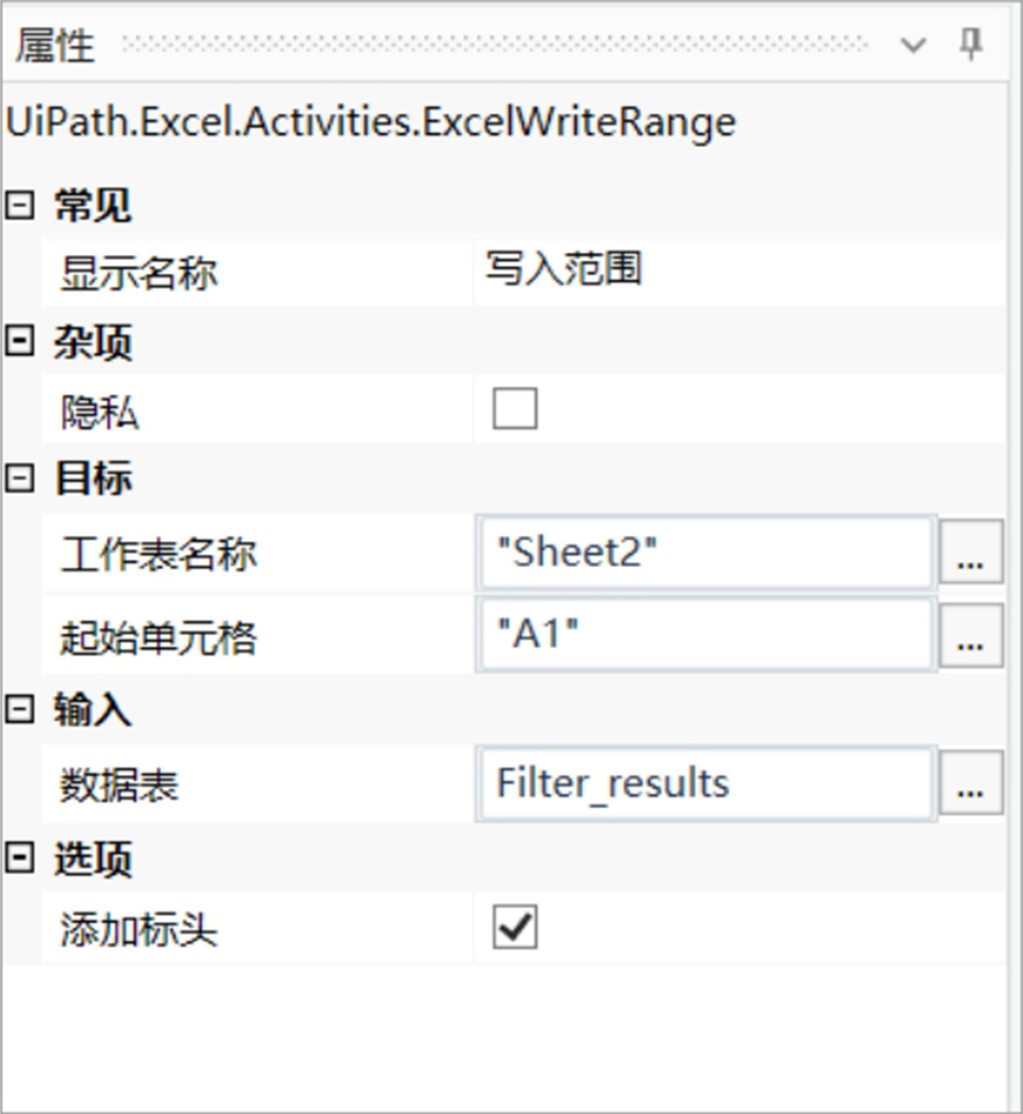
Task: Uncheck the 添加标头 checkbox
Action: [x=515, y=928]
